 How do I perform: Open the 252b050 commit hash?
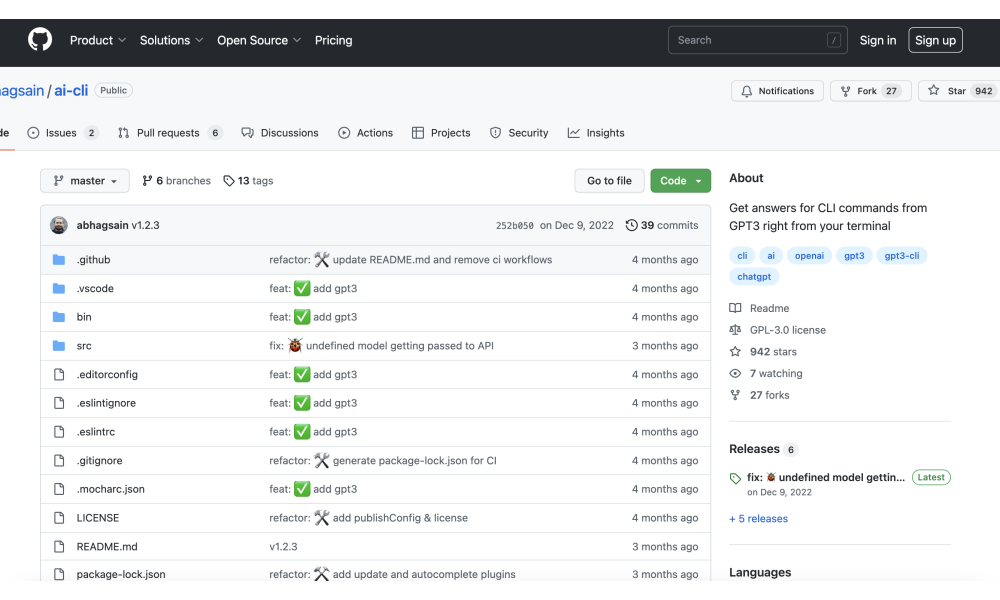point(515,226)
